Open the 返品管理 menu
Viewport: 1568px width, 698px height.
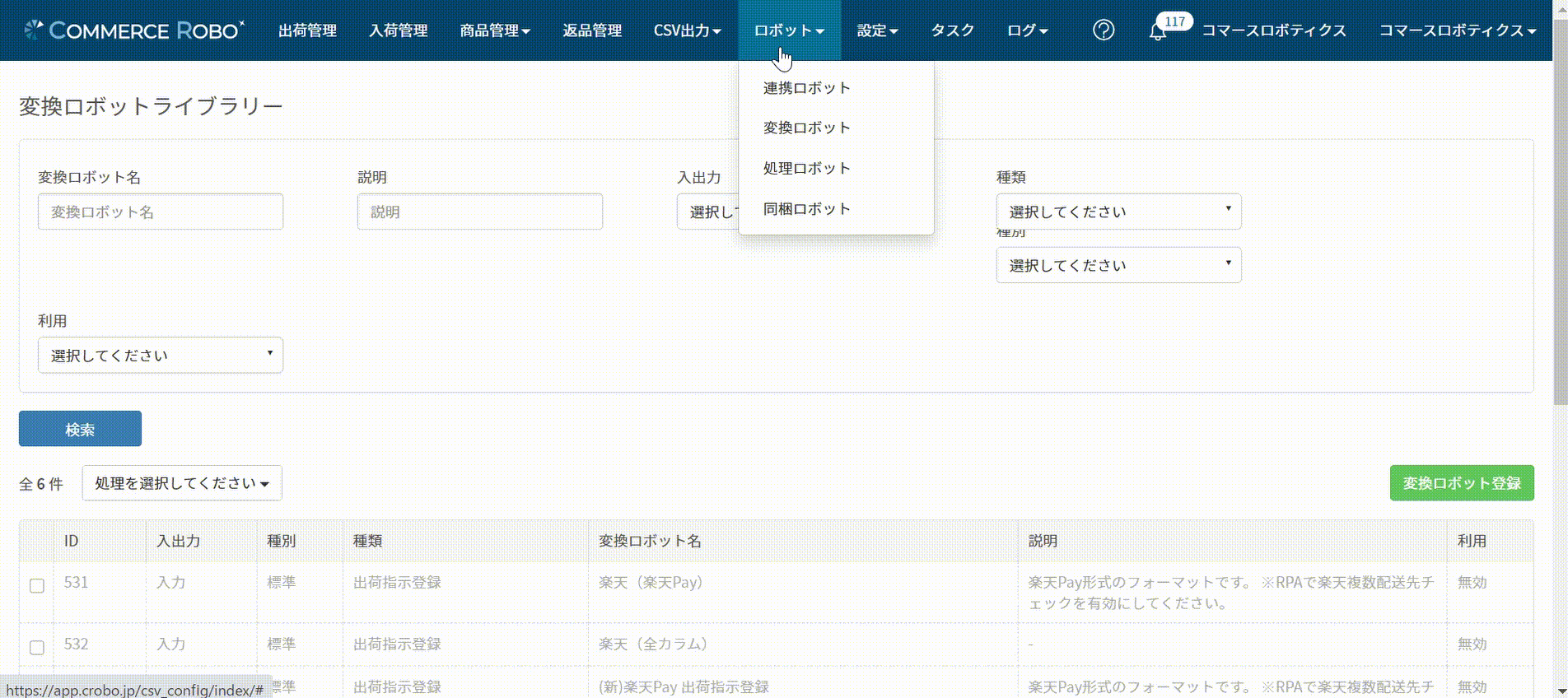tap(592, 30)
